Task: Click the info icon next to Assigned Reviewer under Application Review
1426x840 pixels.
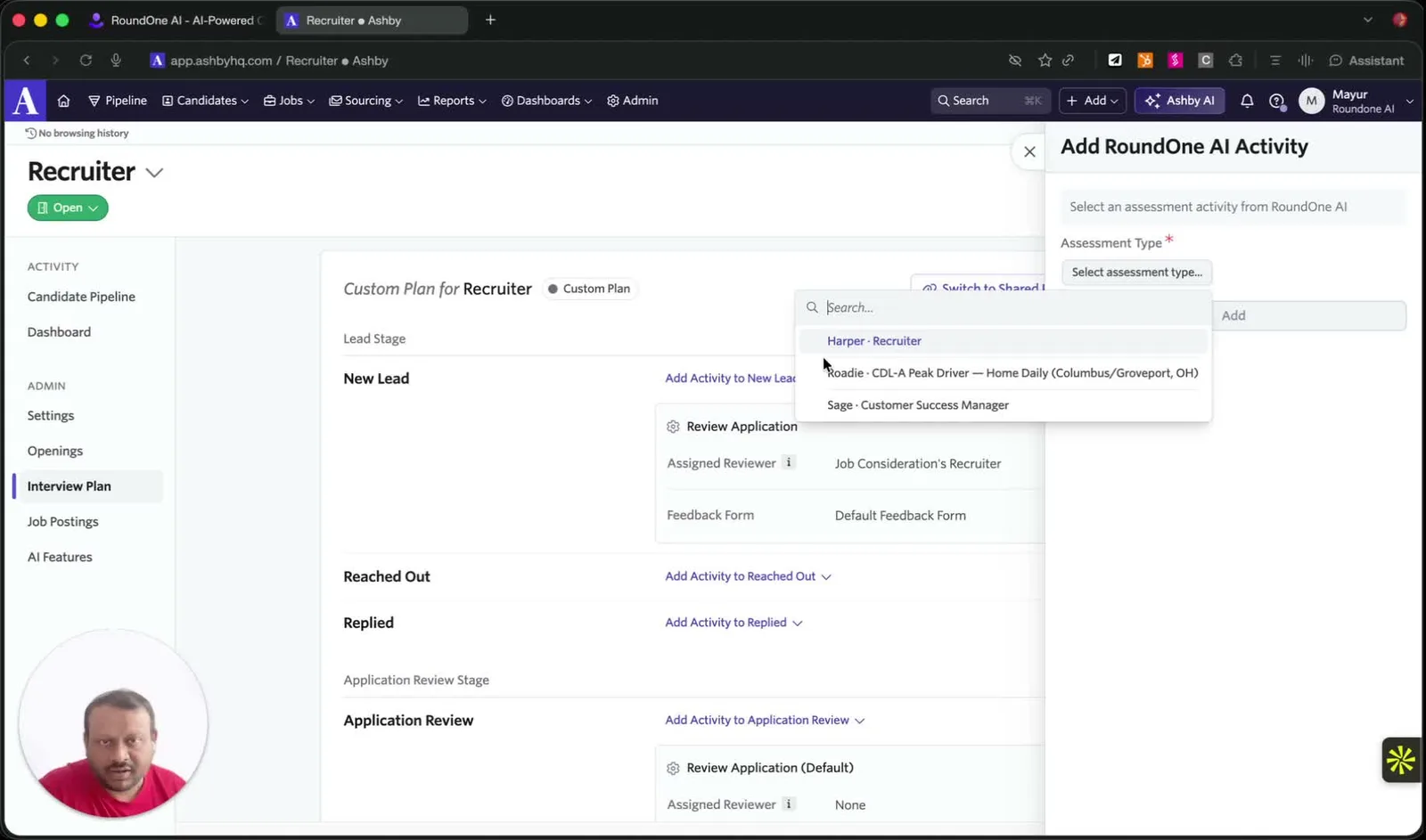Action: (x=788, y=803)
